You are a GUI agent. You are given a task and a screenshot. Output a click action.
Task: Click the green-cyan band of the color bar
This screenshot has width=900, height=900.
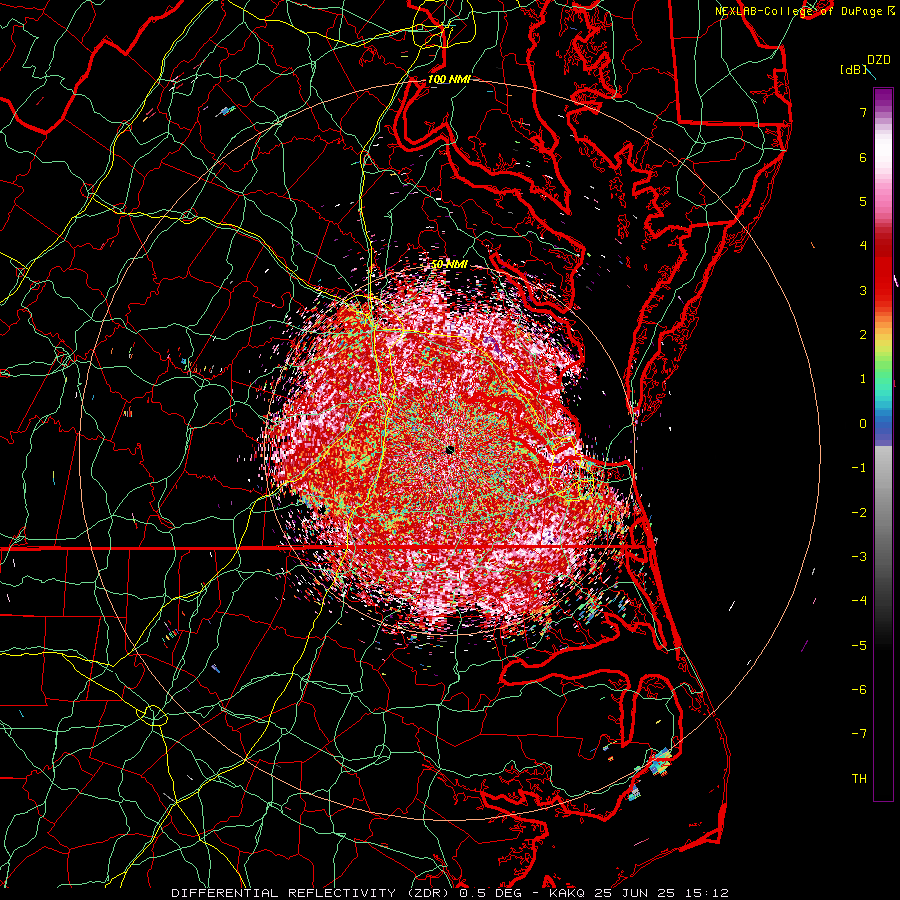pos(883,382)
